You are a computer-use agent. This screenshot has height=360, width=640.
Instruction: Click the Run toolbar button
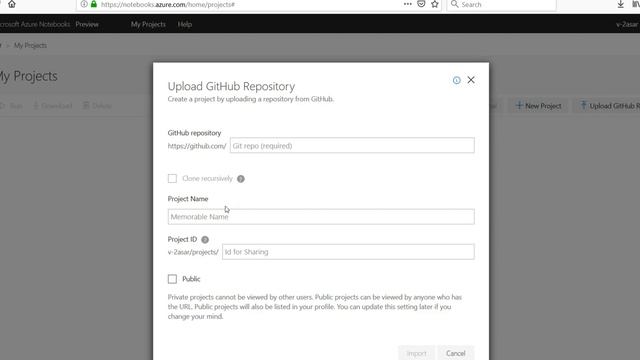[x=11, y=106]
